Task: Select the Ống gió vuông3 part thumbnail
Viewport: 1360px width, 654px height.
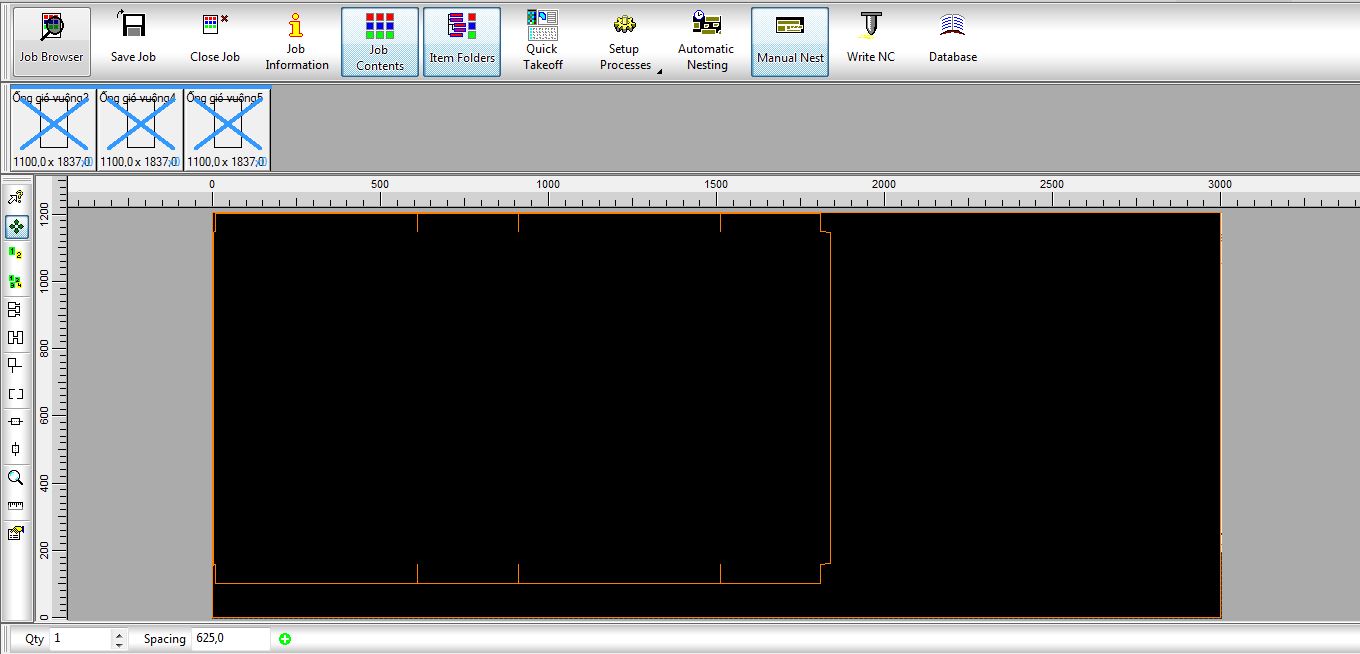Action: 53,128
